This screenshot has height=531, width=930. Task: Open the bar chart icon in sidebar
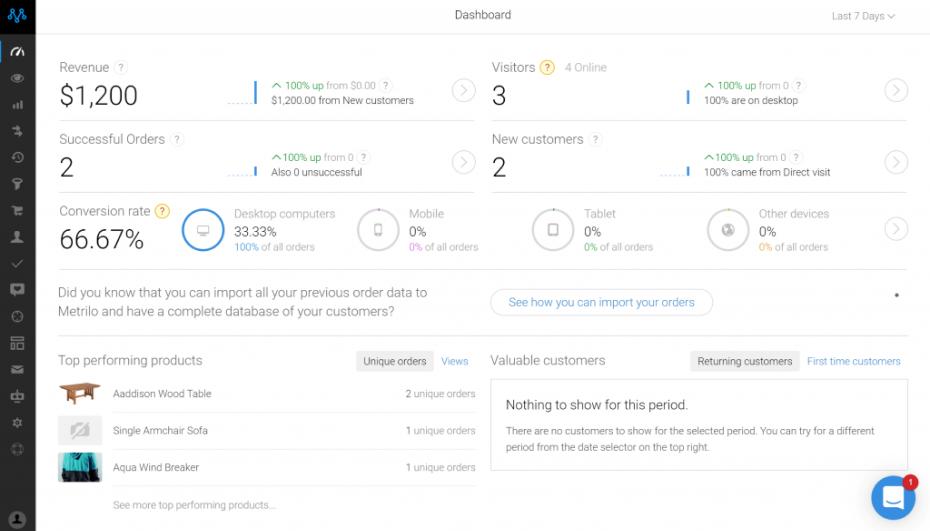coord(17,104)
